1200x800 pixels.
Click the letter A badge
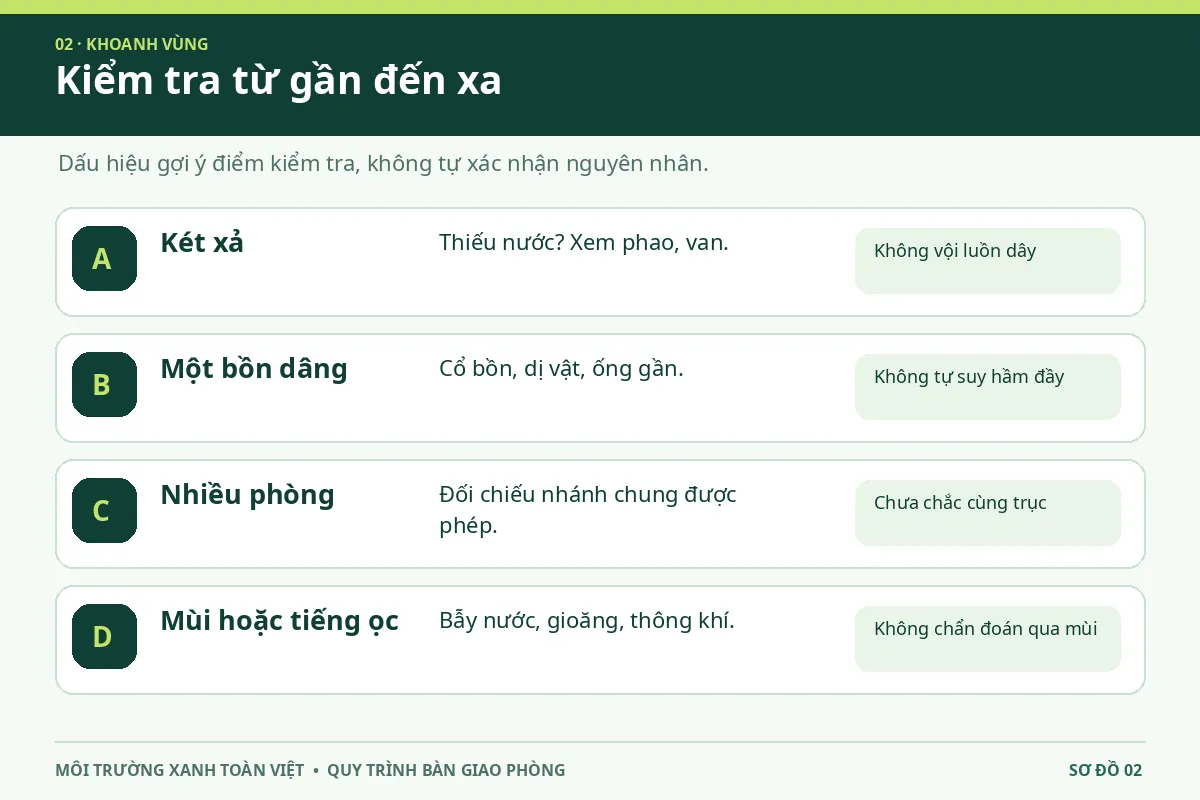pyautogui.click(x=104, y=259)
